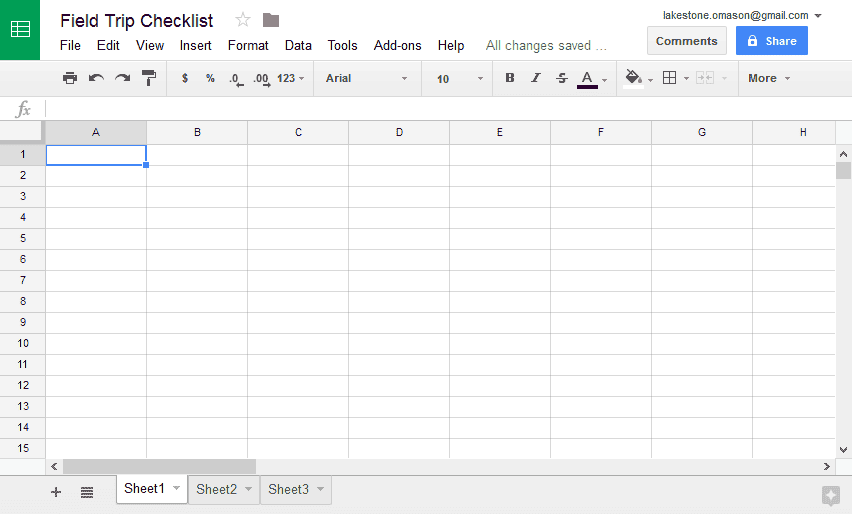
Task: Click vertical scrollbar up arrow
Action: tap(843, 154)
